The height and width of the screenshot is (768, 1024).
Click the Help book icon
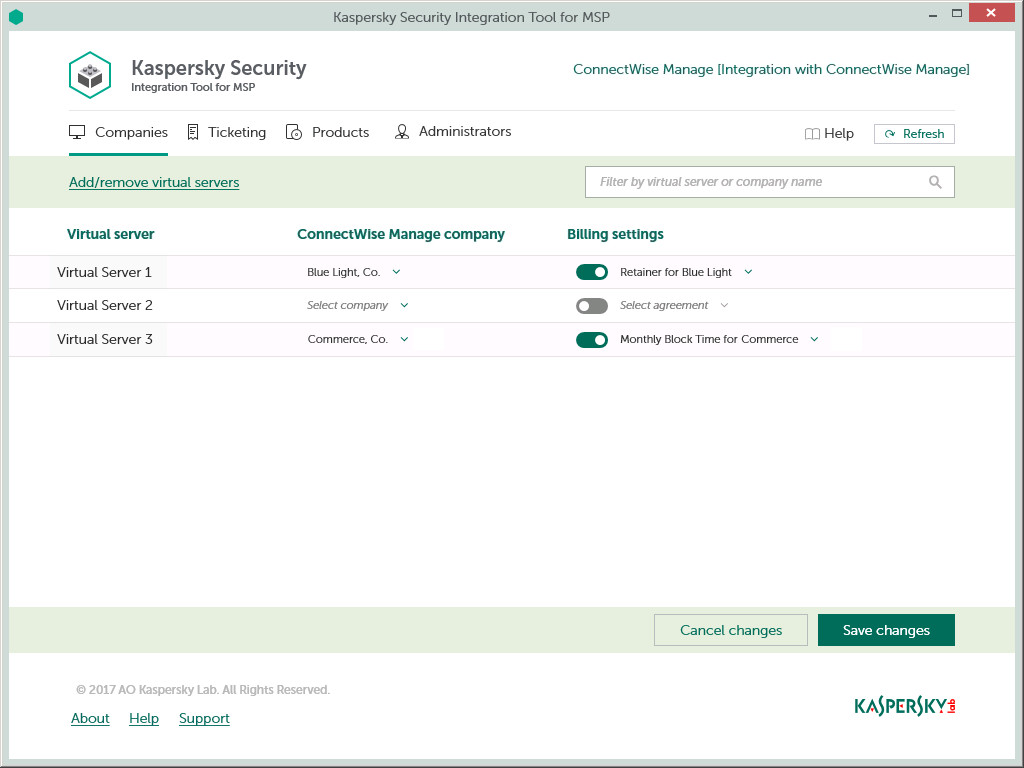point(812,132)
